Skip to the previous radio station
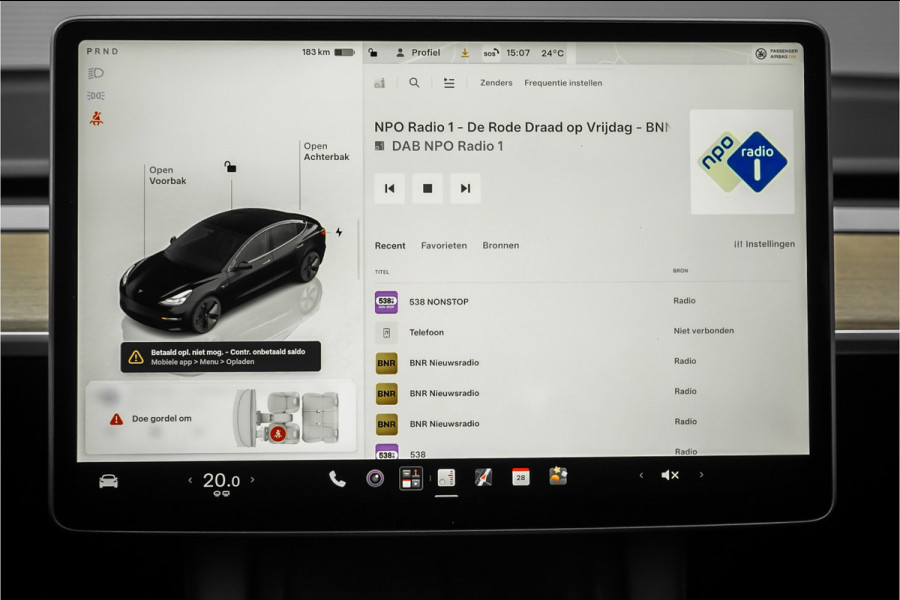Screen dimensions: 900x600 (x=389, y=188)
